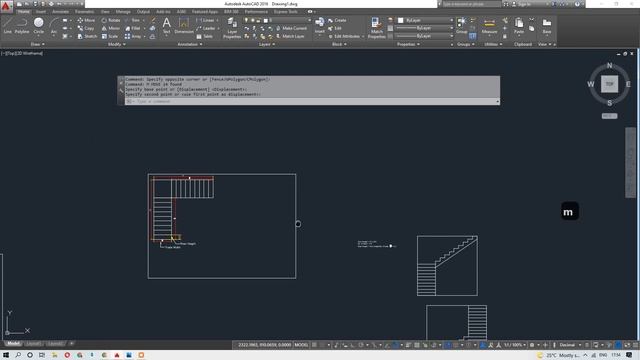The height and width of the screenshot is (360, 640).
Task: Click the Trim tool
Action: tap(133, 20)
